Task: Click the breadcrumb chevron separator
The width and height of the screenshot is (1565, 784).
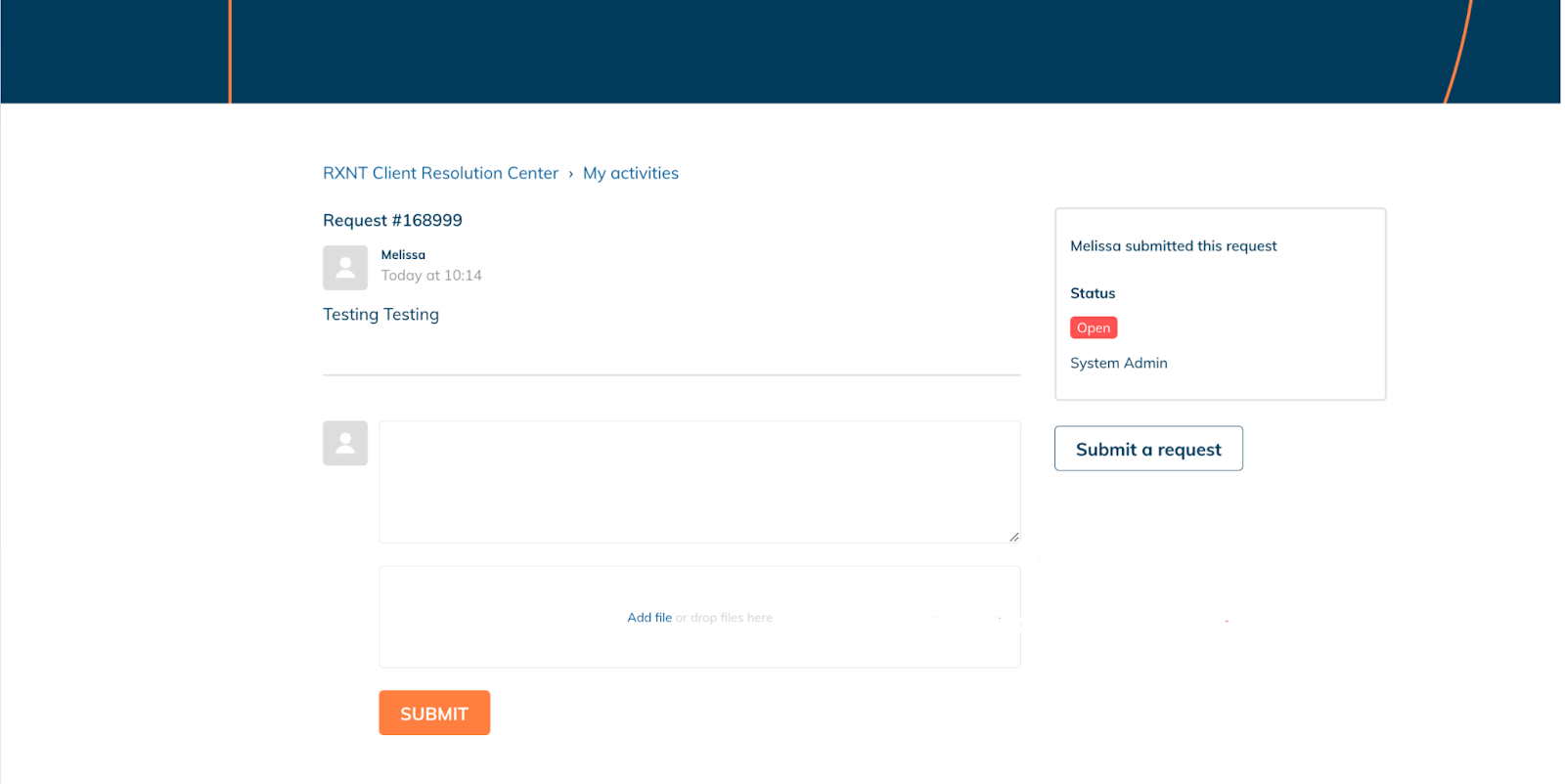Action: [570, 174]
